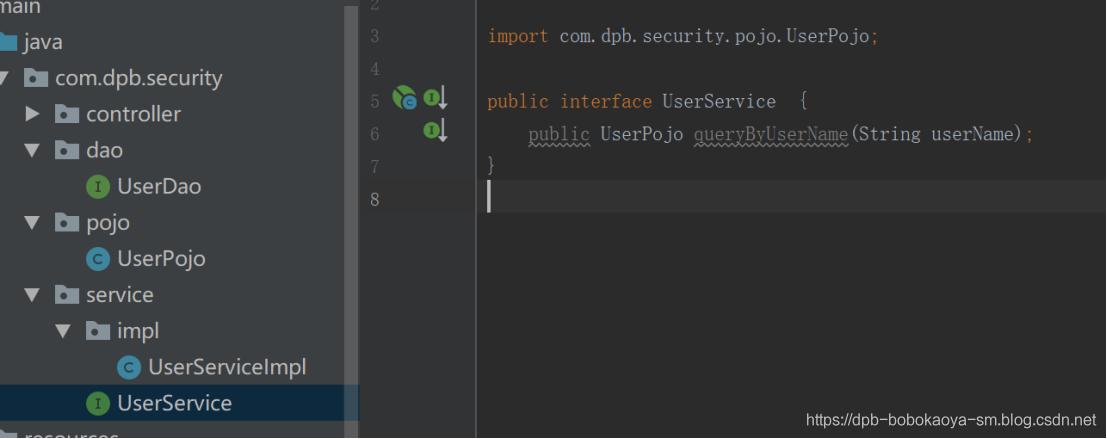Click the import keyword on line 3
Screen dimensions: 1107x439
pyautogui.click(x=517, y=37)
